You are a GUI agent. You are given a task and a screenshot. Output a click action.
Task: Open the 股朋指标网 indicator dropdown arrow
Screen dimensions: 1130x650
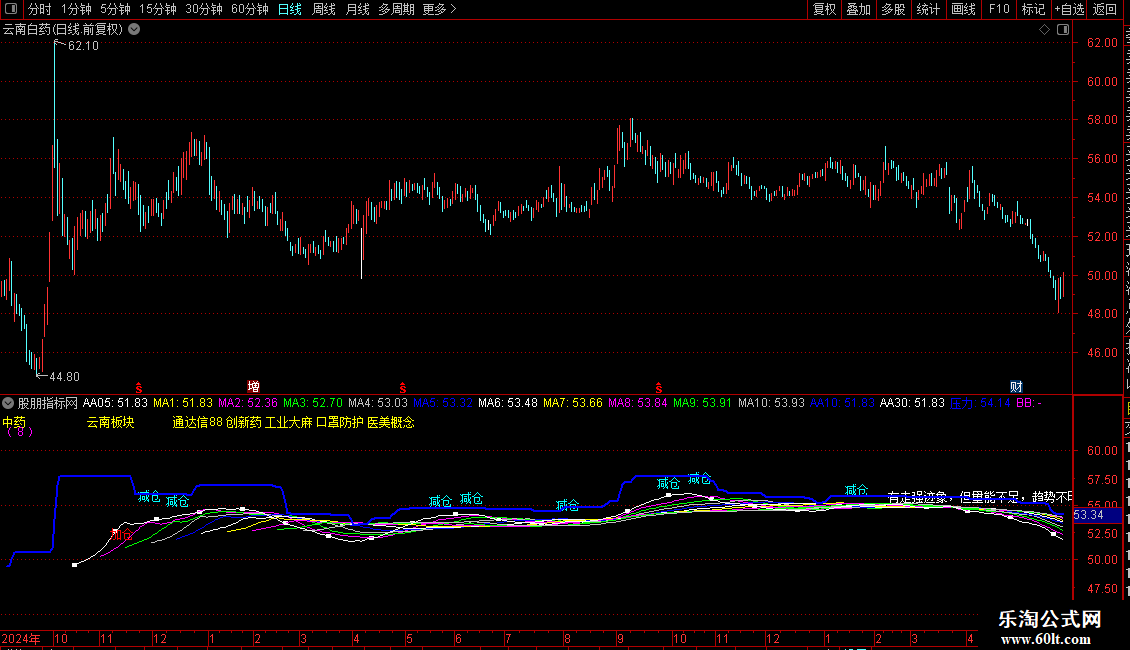coord(8,403)
